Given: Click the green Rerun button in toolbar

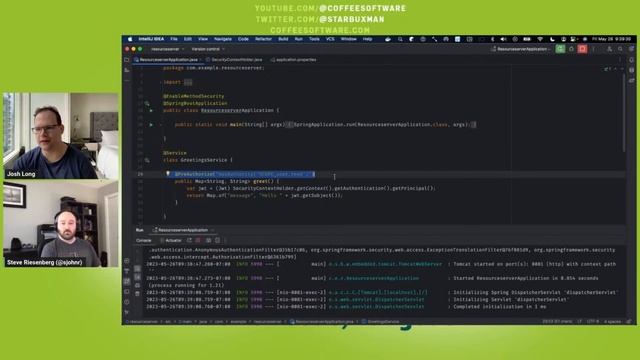Looking at the screenshot, I should coord(560,49).
